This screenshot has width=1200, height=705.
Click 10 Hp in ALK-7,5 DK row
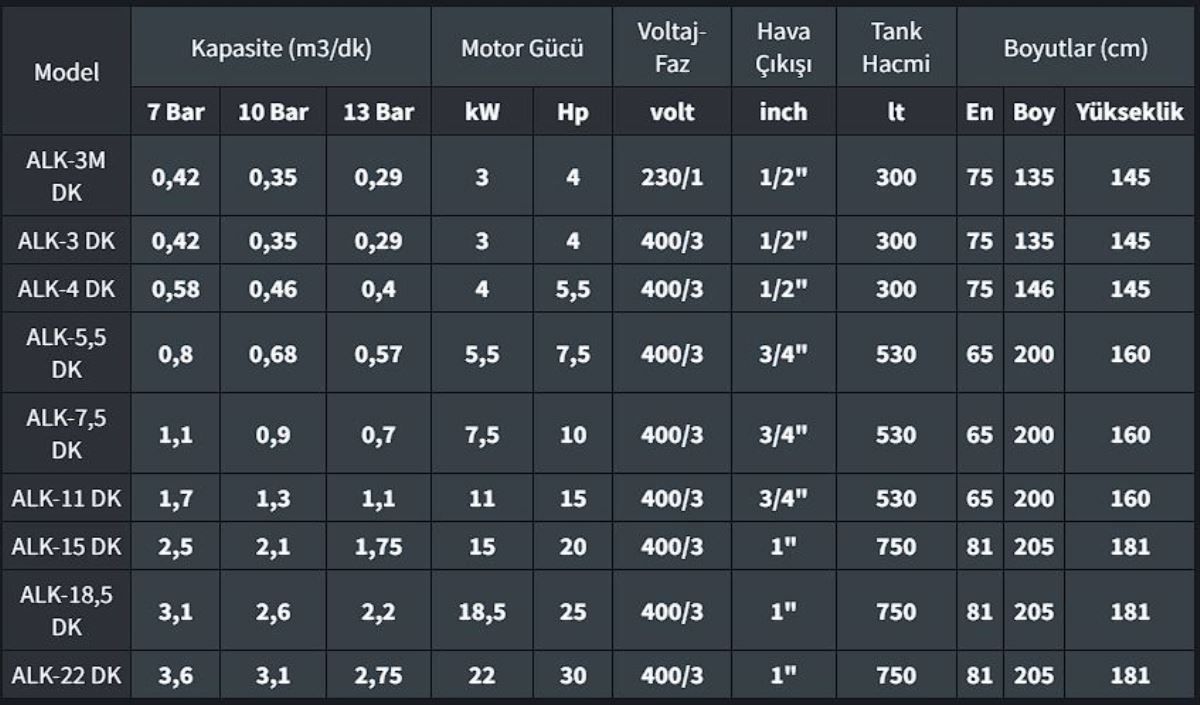574,436
